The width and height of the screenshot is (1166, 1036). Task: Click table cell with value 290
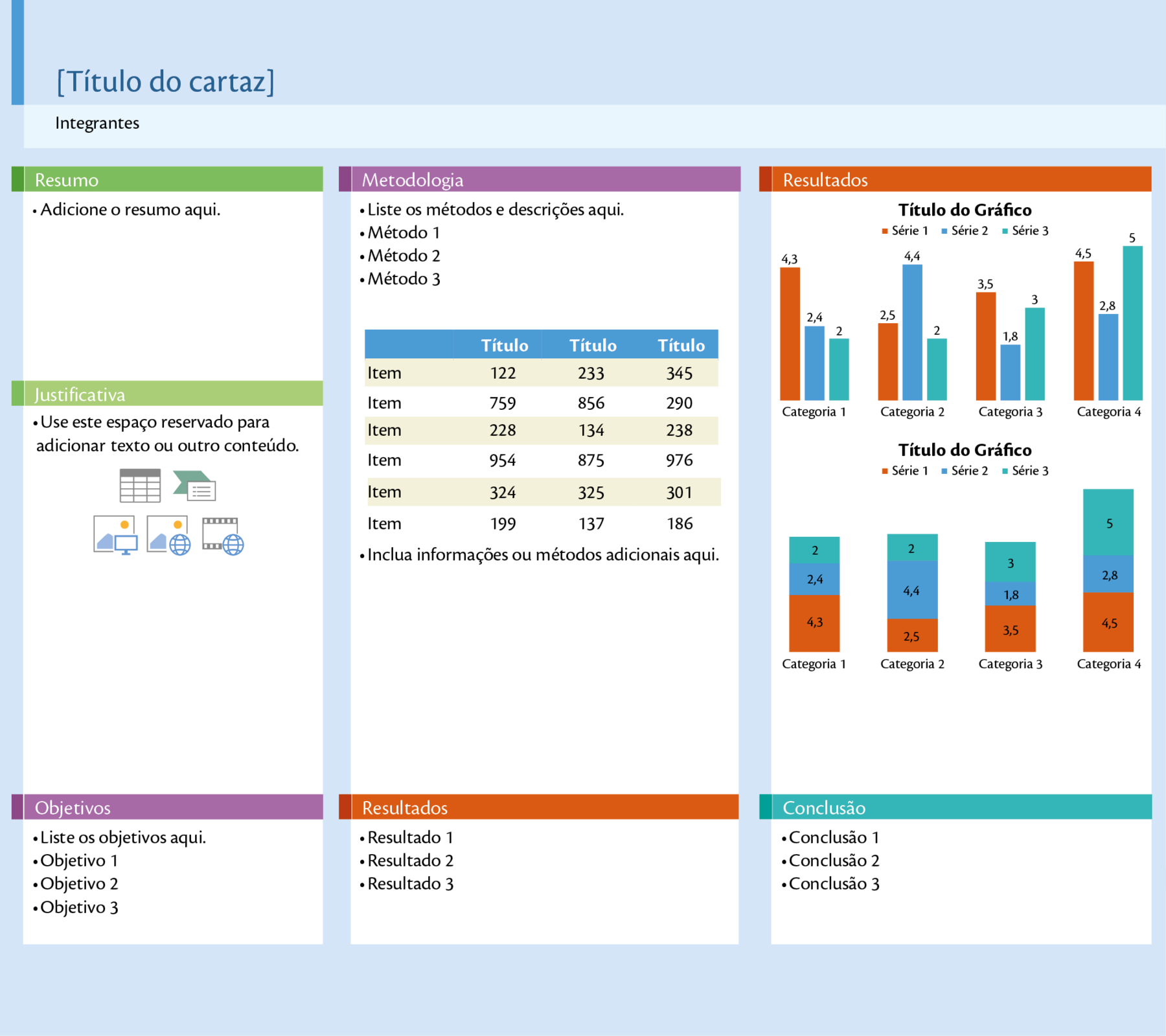coord(680,403)
